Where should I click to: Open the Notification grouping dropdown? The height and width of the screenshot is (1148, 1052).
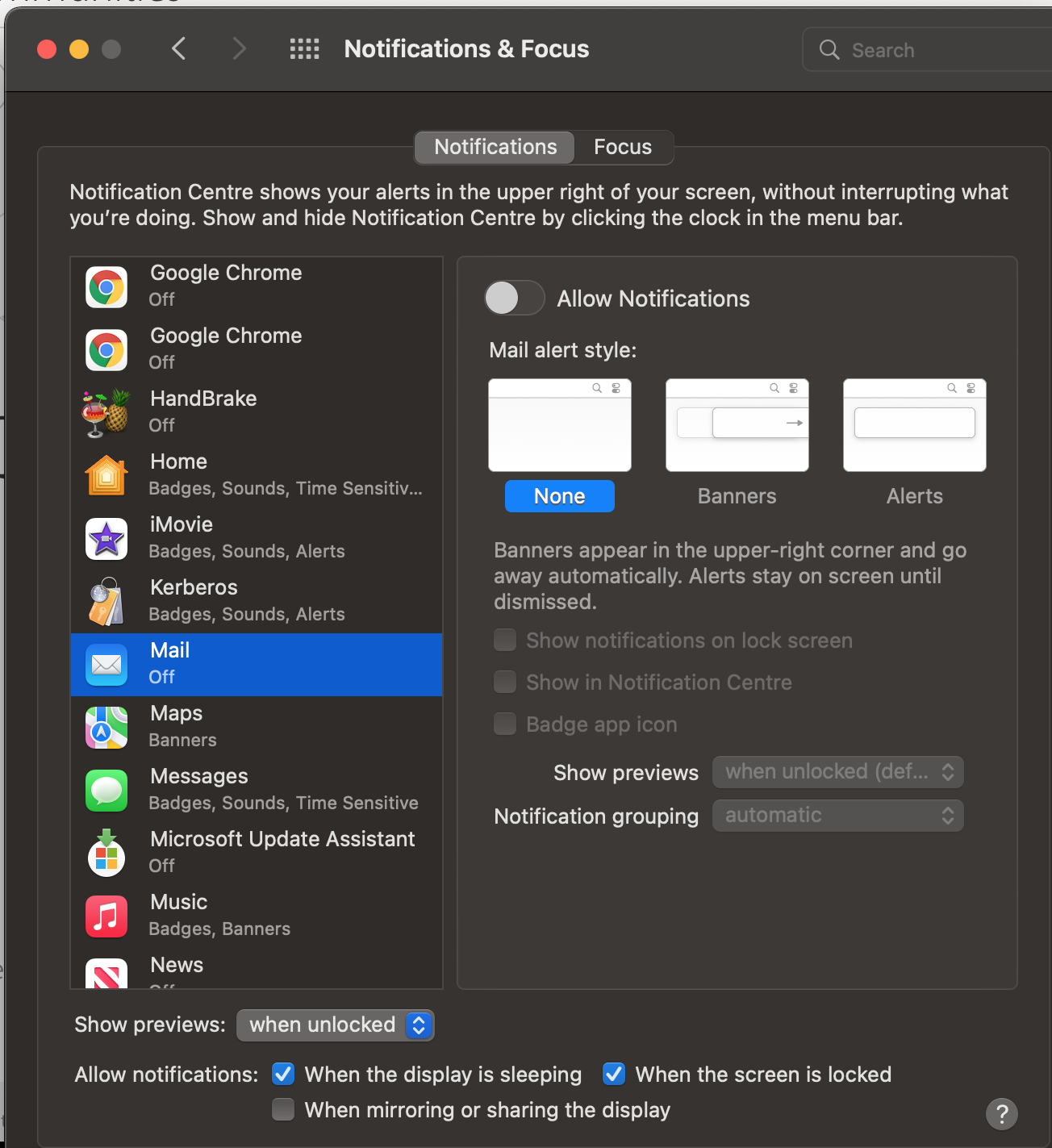[838, 816]
